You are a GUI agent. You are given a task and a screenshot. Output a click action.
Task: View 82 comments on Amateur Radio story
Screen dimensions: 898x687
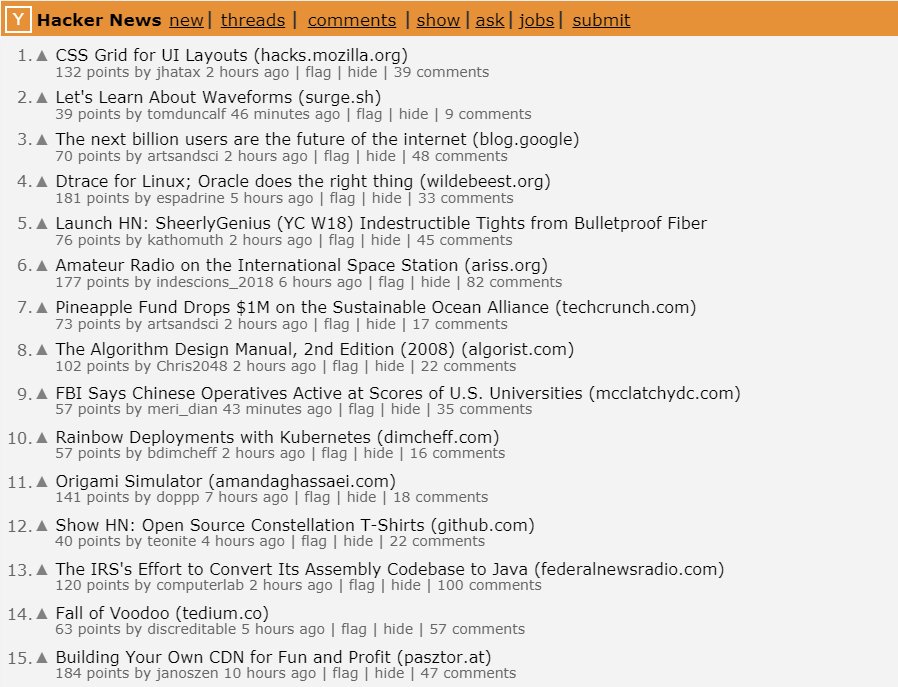[514, 282]
